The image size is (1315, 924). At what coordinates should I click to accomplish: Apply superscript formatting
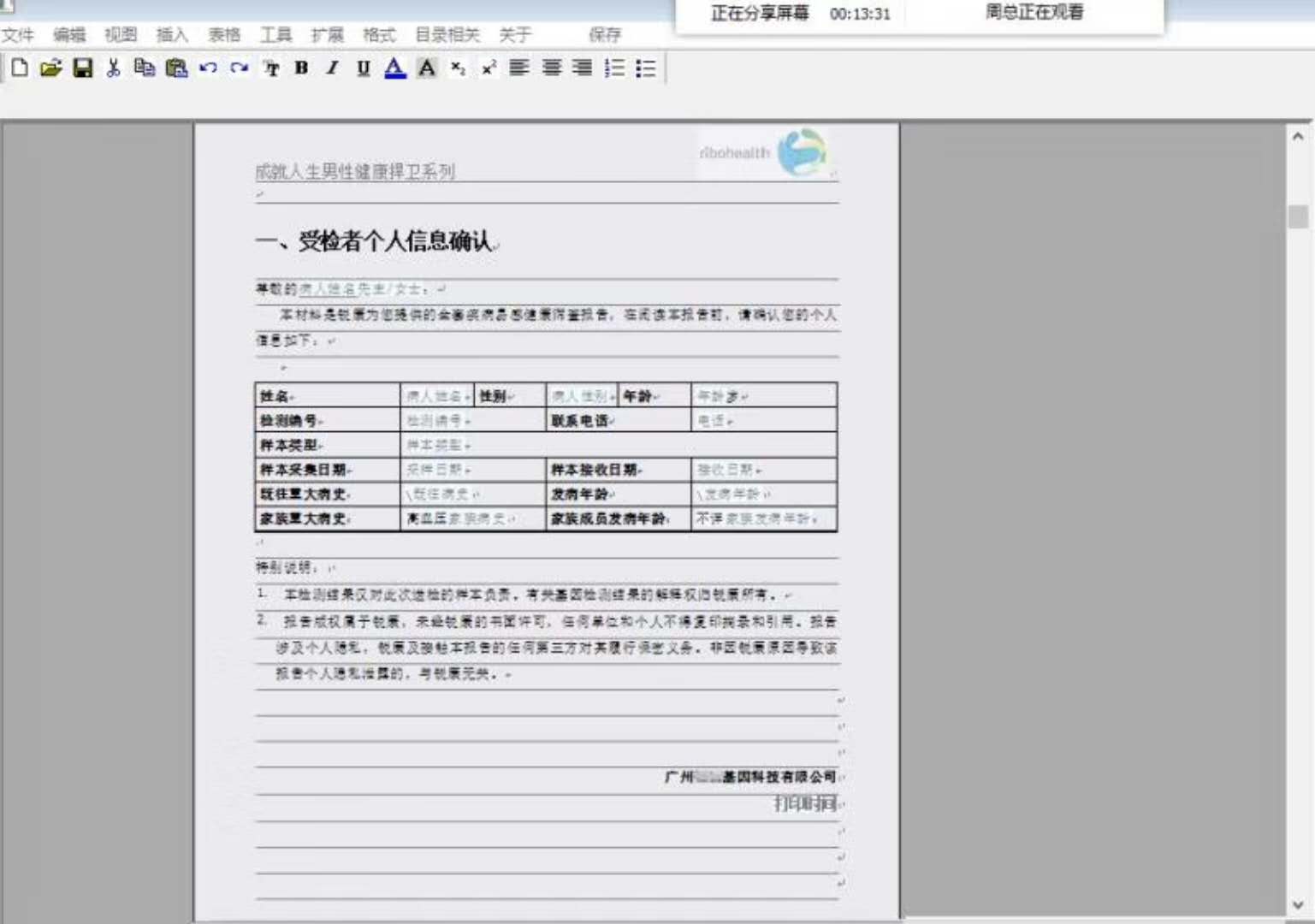tap(489, 68)
